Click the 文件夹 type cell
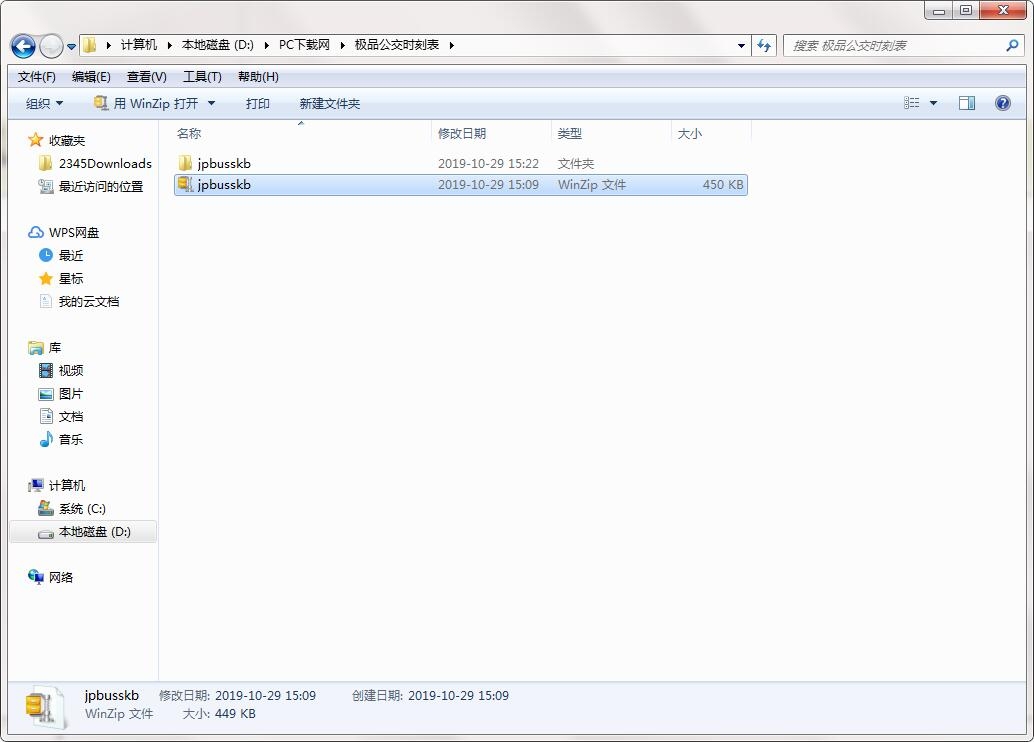The width and height of the screenshot is (1034, 742). 576,164
